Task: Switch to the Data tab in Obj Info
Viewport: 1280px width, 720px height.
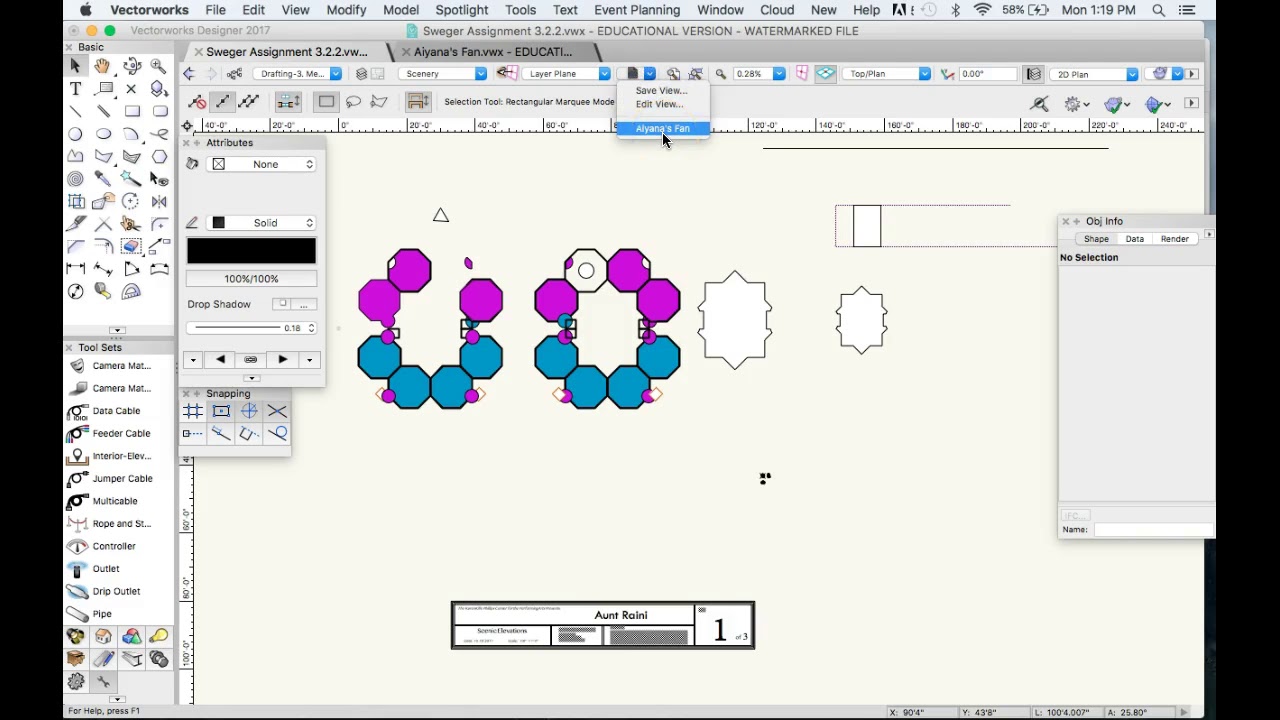Action: coord(1134,239)
